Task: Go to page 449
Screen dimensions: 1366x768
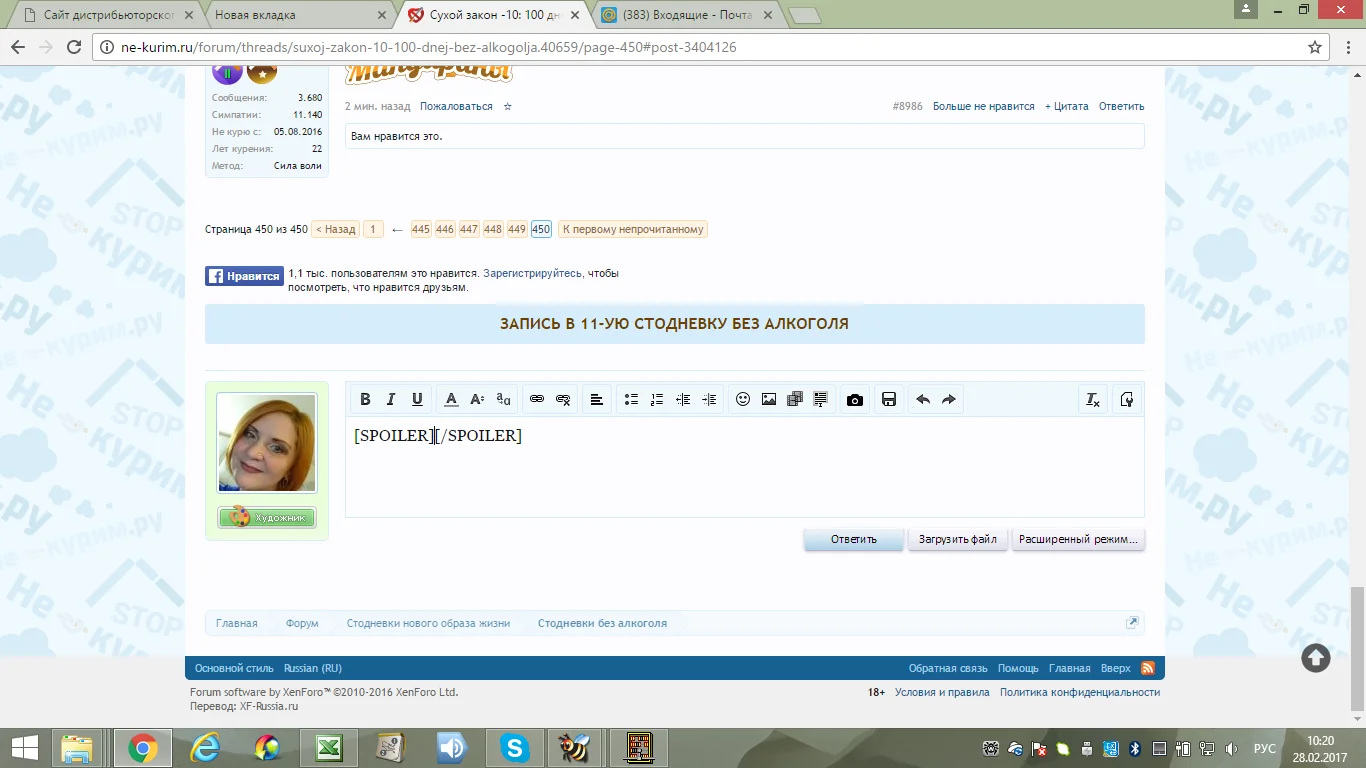Action: (517, 229)
